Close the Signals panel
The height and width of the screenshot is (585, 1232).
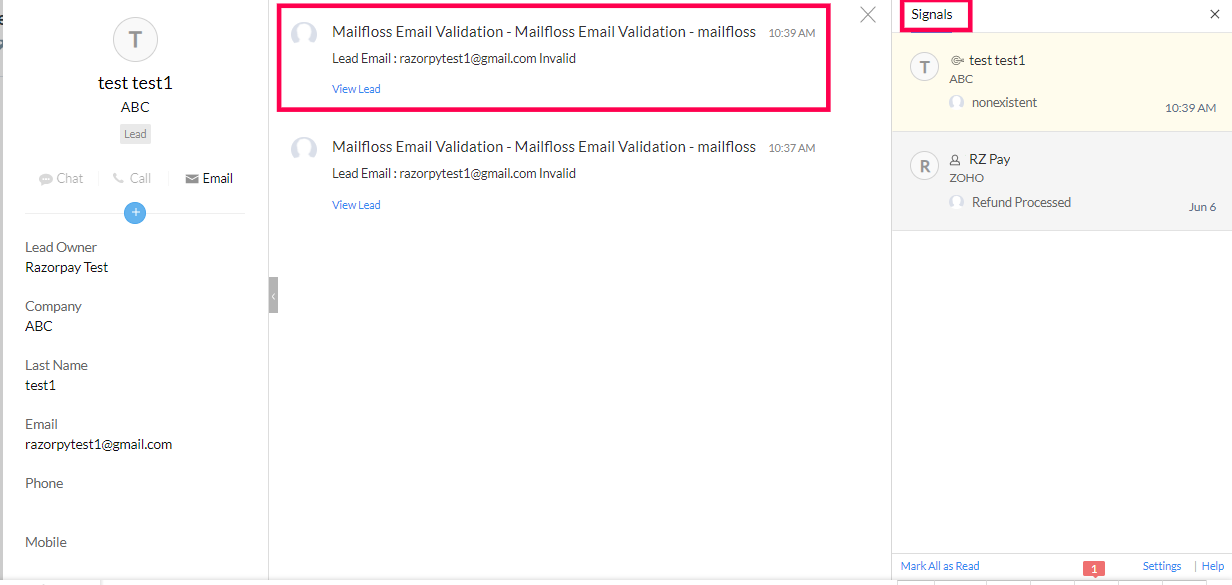click(1214, 15)
